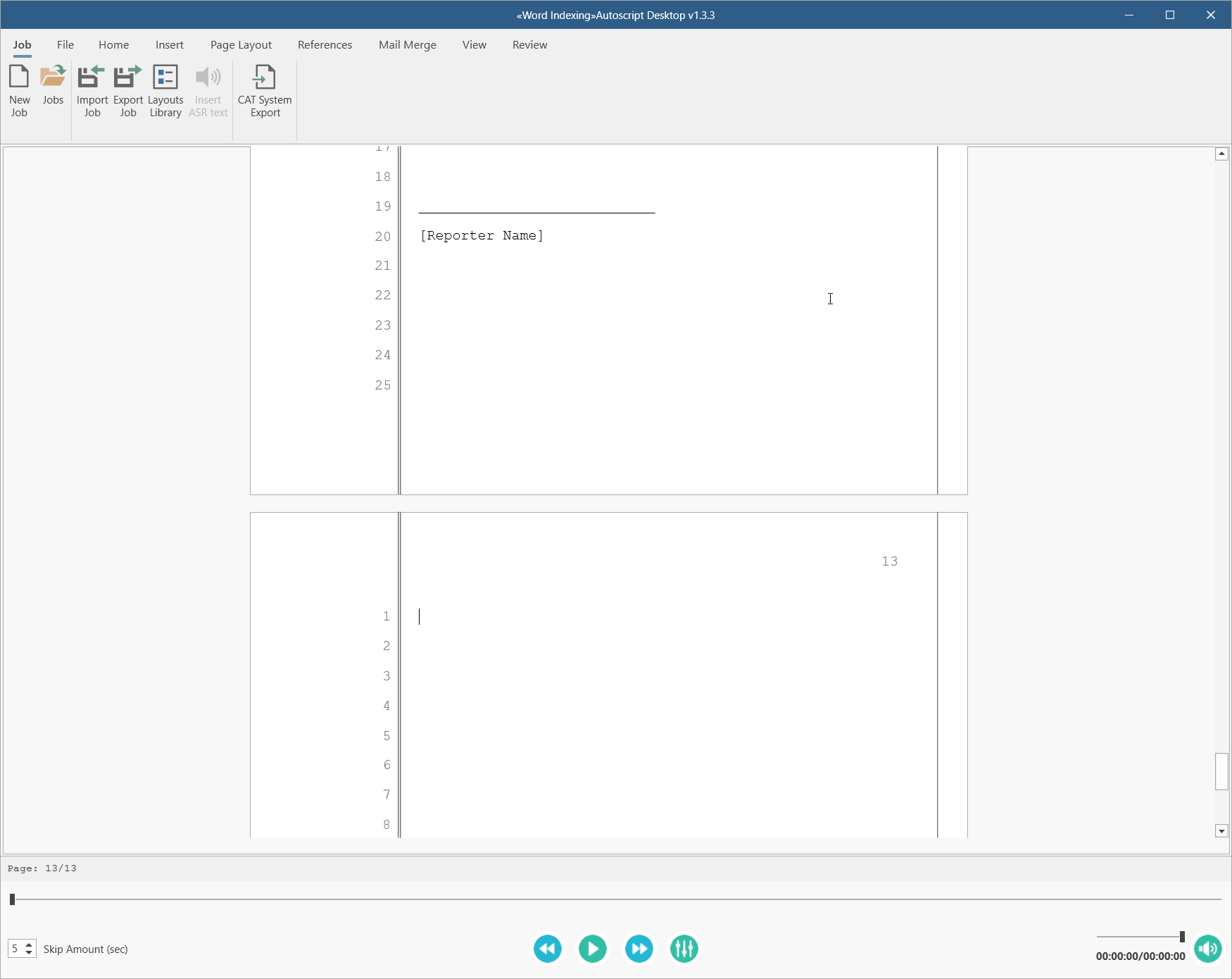Decrease skip amount with down arrow
Screen dimensions: 1232x979
tap(29, 953)
